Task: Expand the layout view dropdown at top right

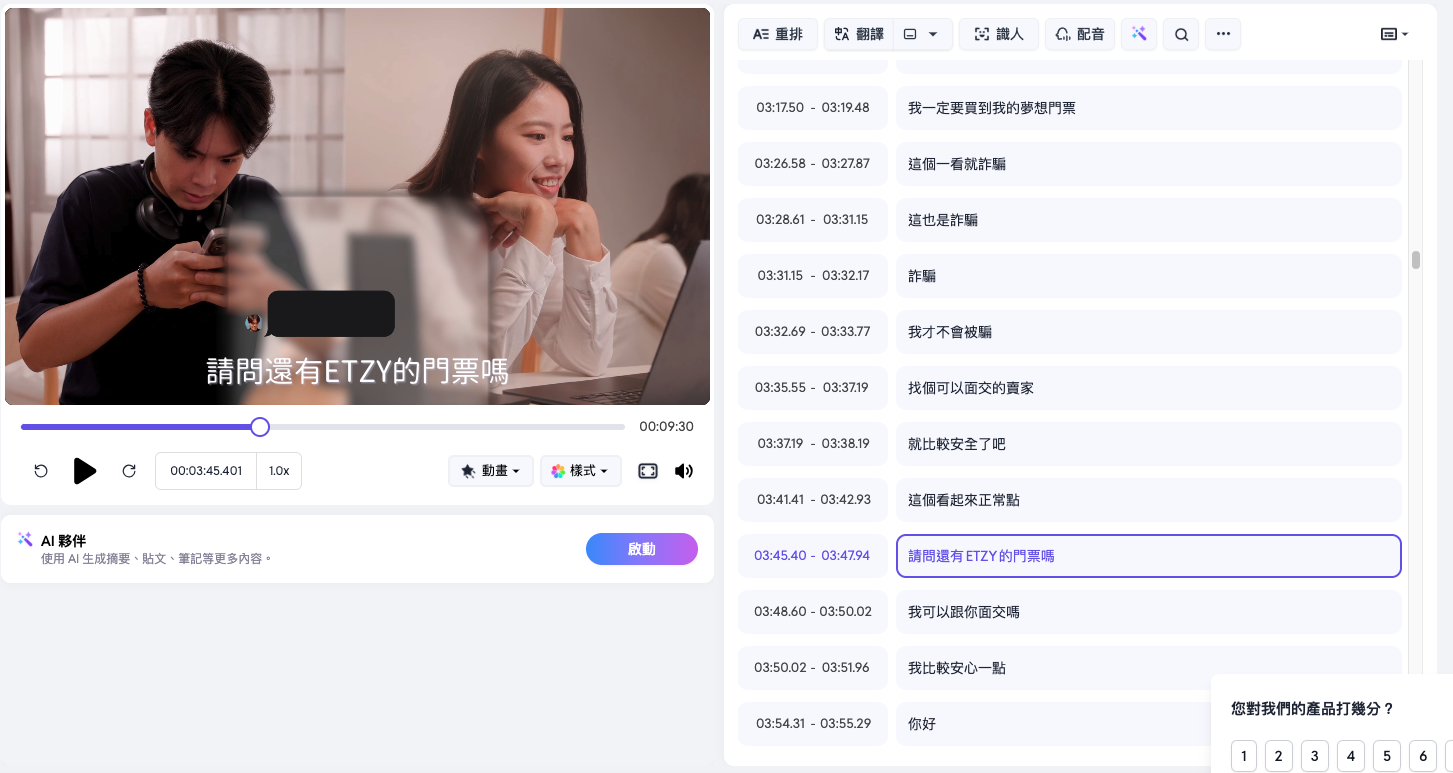Action: click(1394, 35)
